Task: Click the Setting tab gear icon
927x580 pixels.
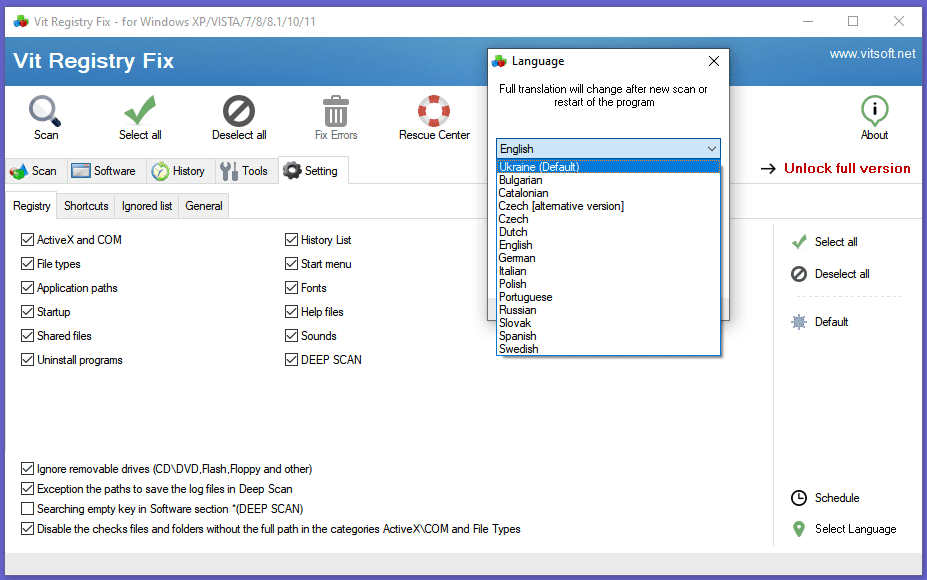Action: 291,170
